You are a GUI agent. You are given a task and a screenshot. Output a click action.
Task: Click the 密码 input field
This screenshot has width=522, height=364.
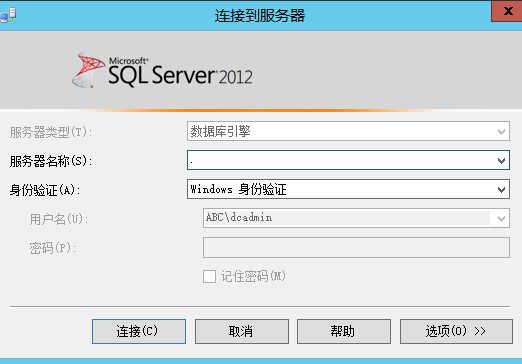click(356, 247)
